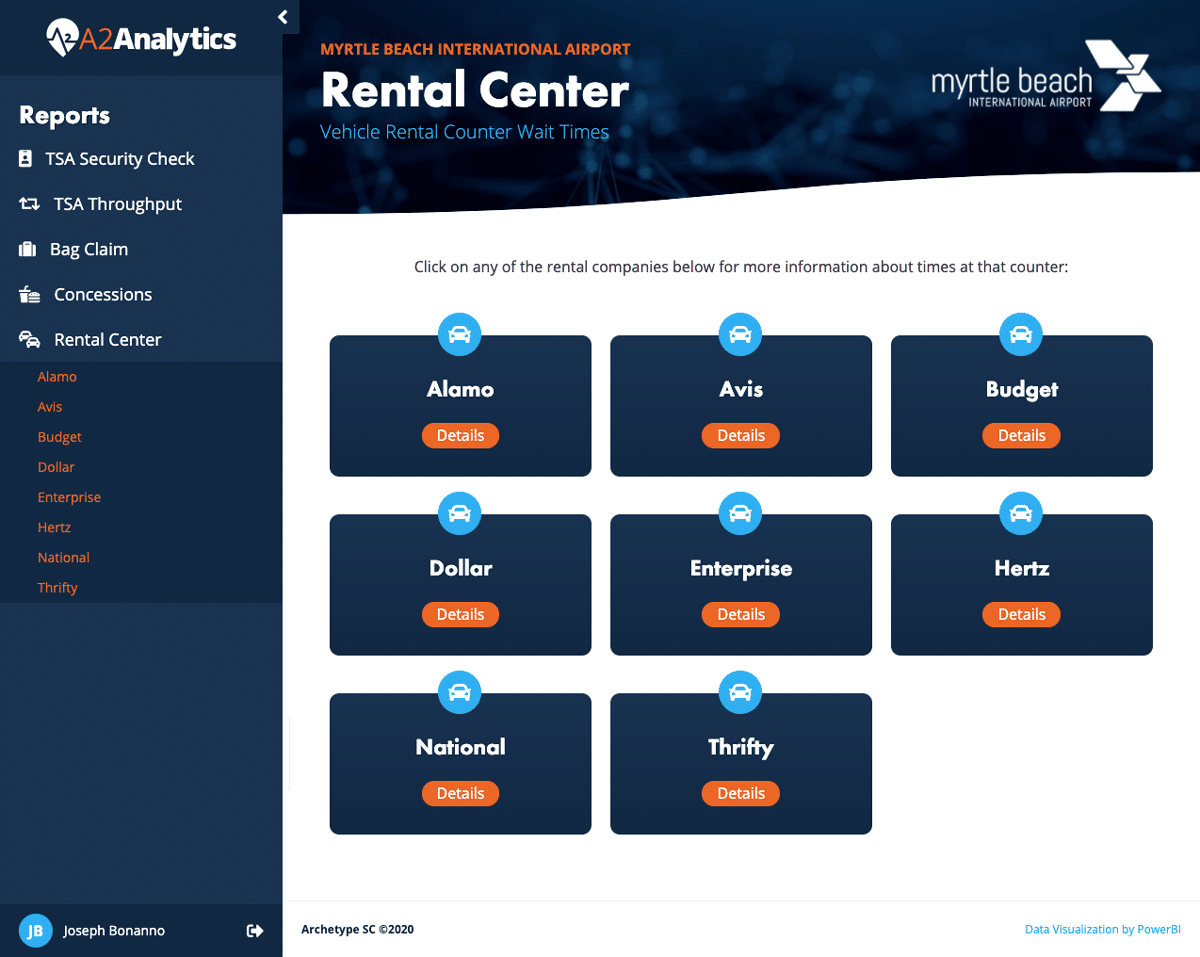This screenshot has height=957, width=1200.
Task: Click the Avis card title
Action: 741,390
